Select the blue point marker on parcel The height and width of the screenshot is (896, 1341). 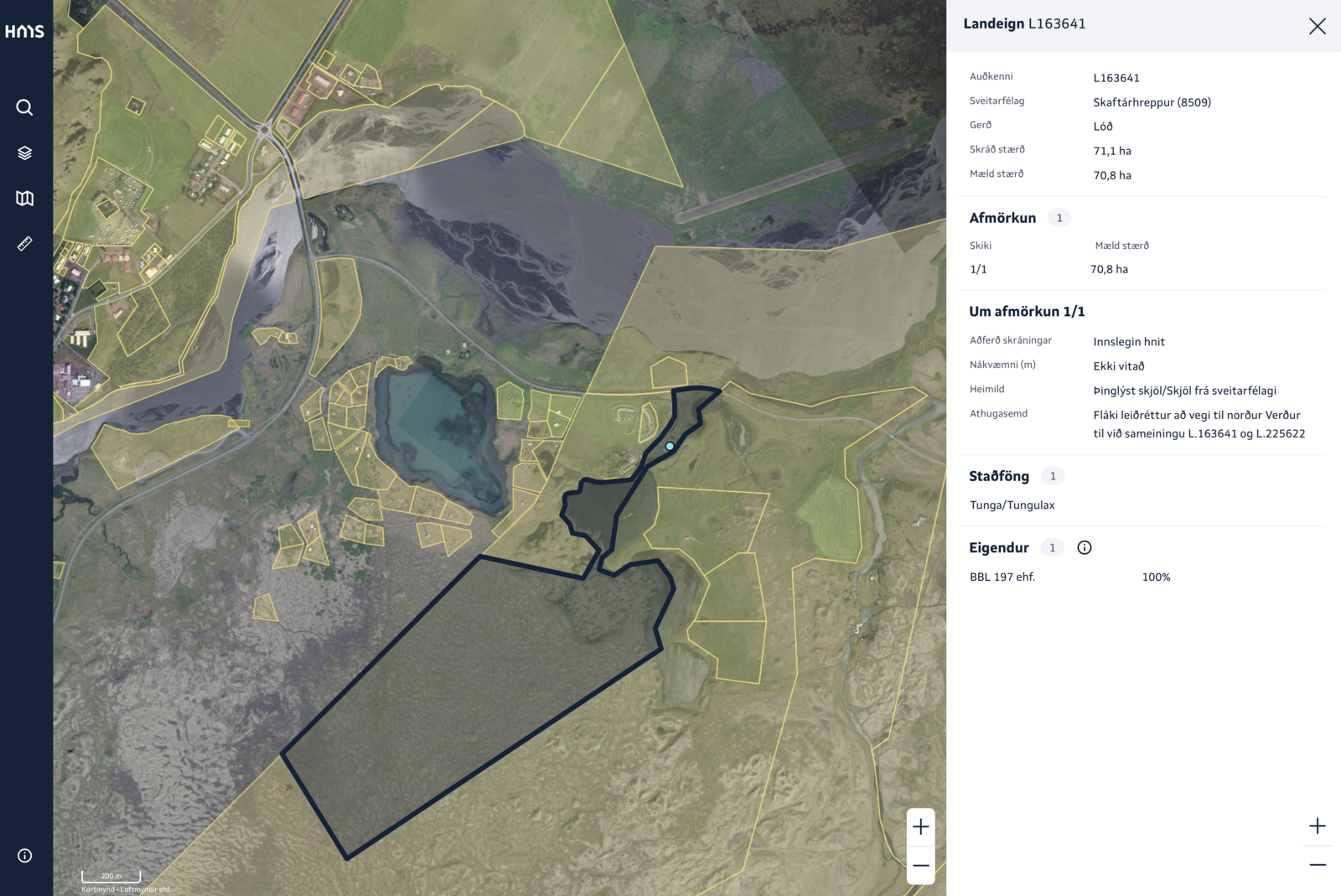pos(670,446)
